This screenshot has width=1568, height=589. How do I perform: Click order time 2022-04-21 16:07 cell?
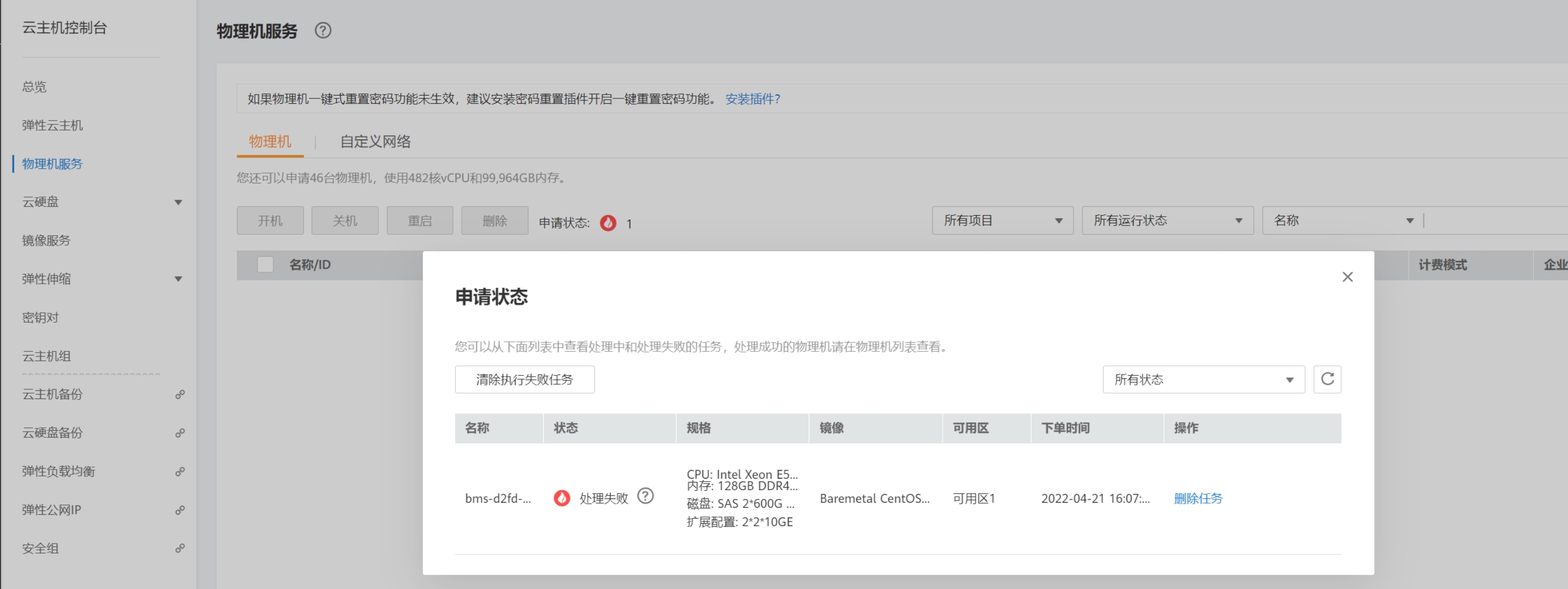1095,498
